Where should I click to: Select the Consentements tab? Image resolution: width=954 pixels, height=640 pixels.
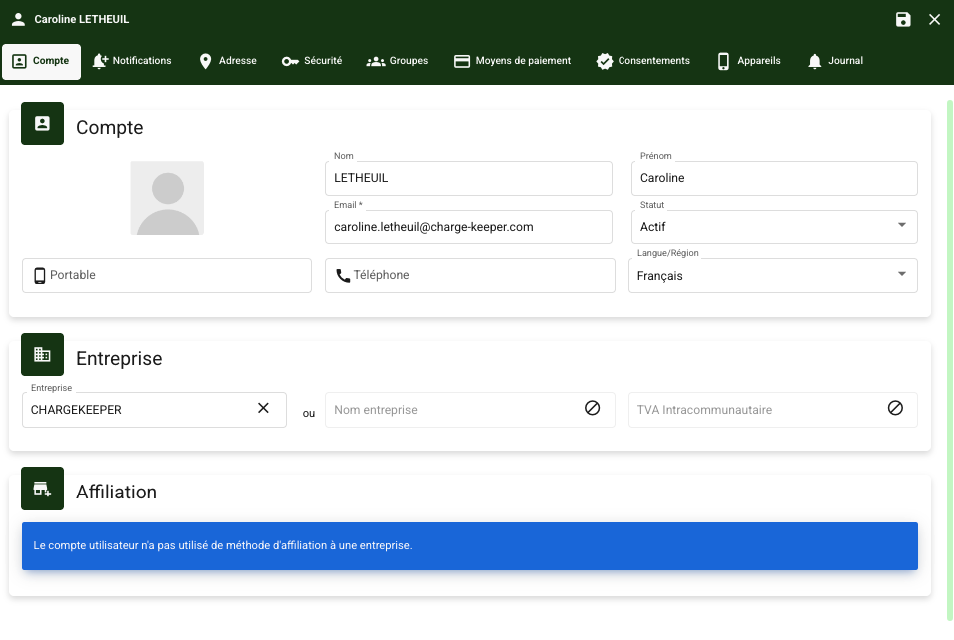[x=643, y=61]
